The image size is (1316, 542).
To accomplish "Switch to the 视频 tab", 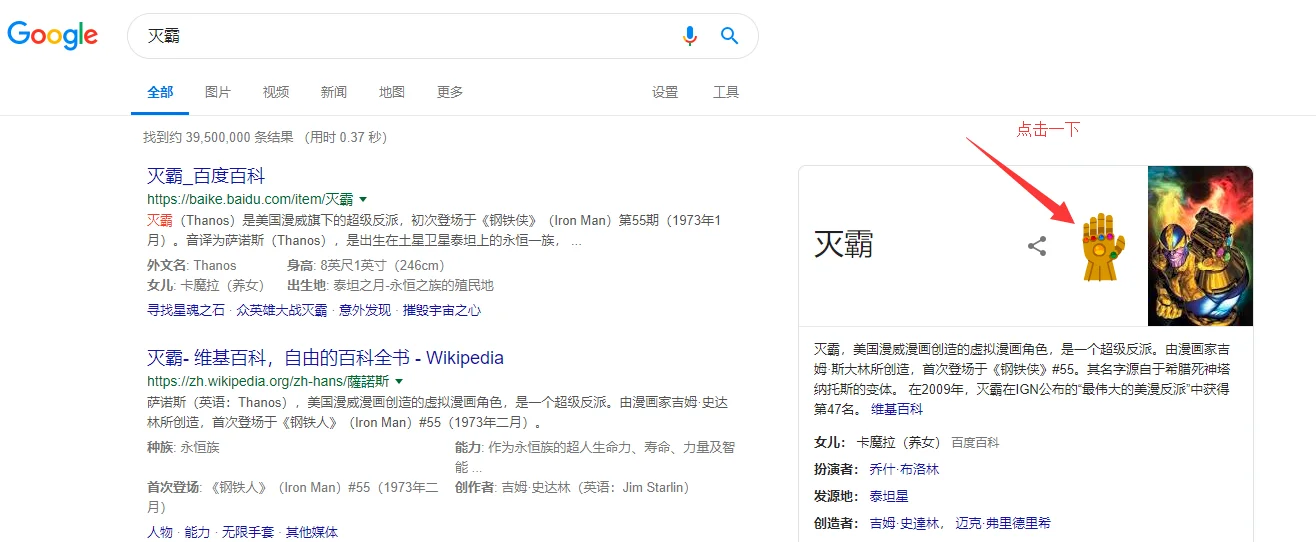I will pyautogui.click(x=276, y=92).
